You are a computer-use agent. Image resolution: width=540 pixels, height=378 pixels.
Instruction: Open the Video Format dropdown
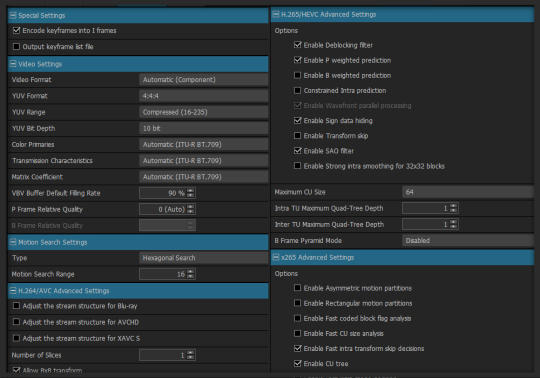(x=204, y=80)
